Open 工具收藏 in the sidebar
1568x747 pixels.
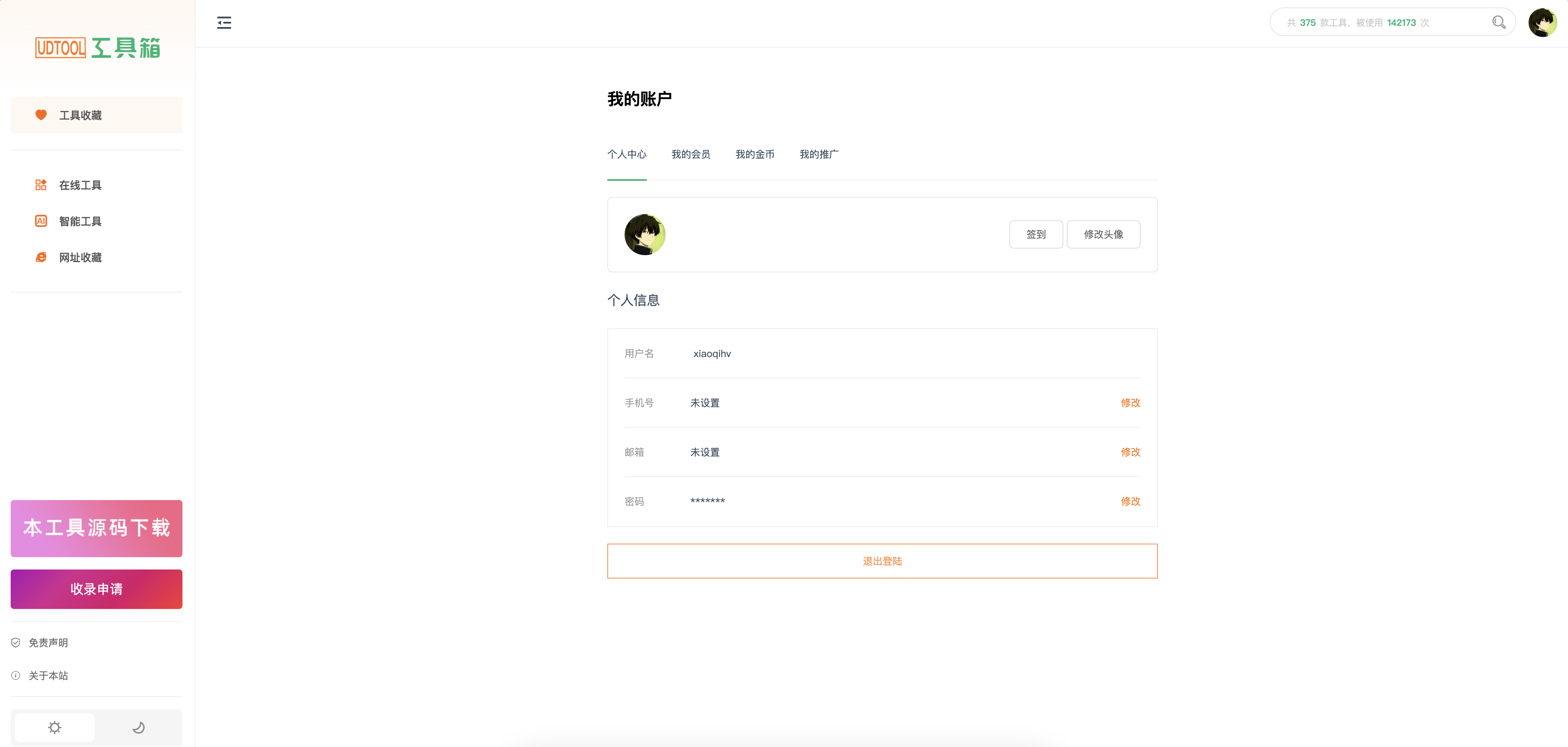(96, 115)
